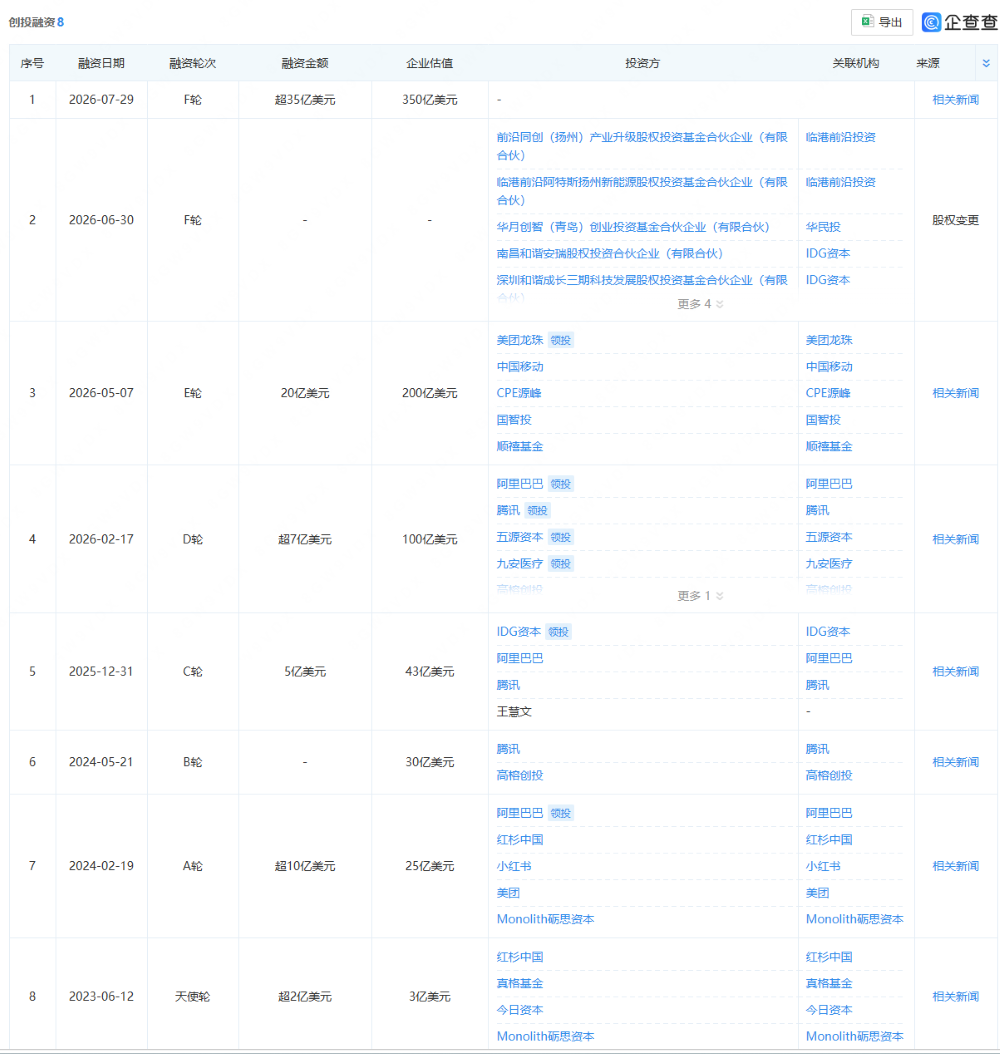Open 相关新闻 for the C轮 row

point(956,672)
